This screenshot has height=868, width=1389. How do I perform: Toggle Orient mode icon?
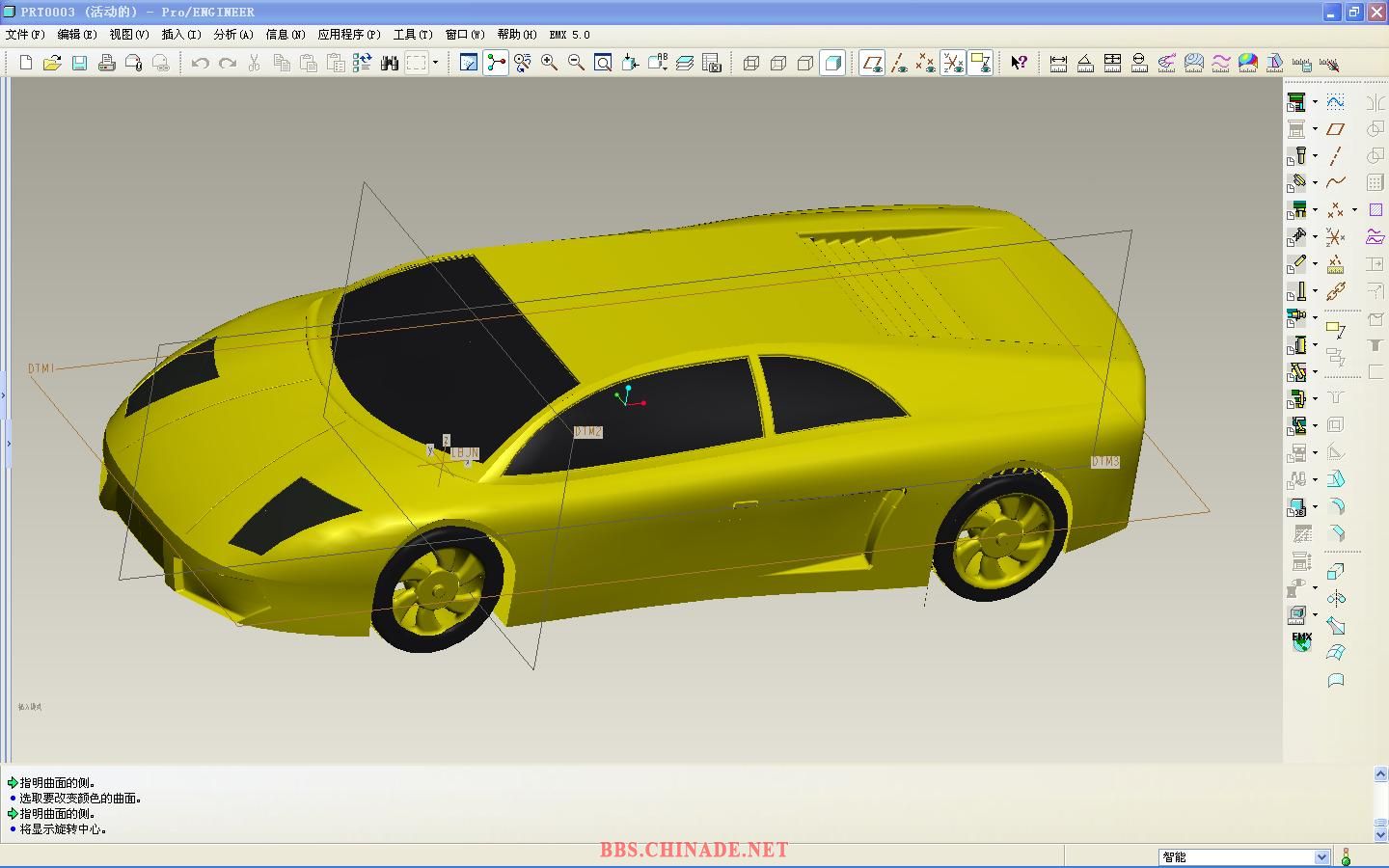pos(523,63)
